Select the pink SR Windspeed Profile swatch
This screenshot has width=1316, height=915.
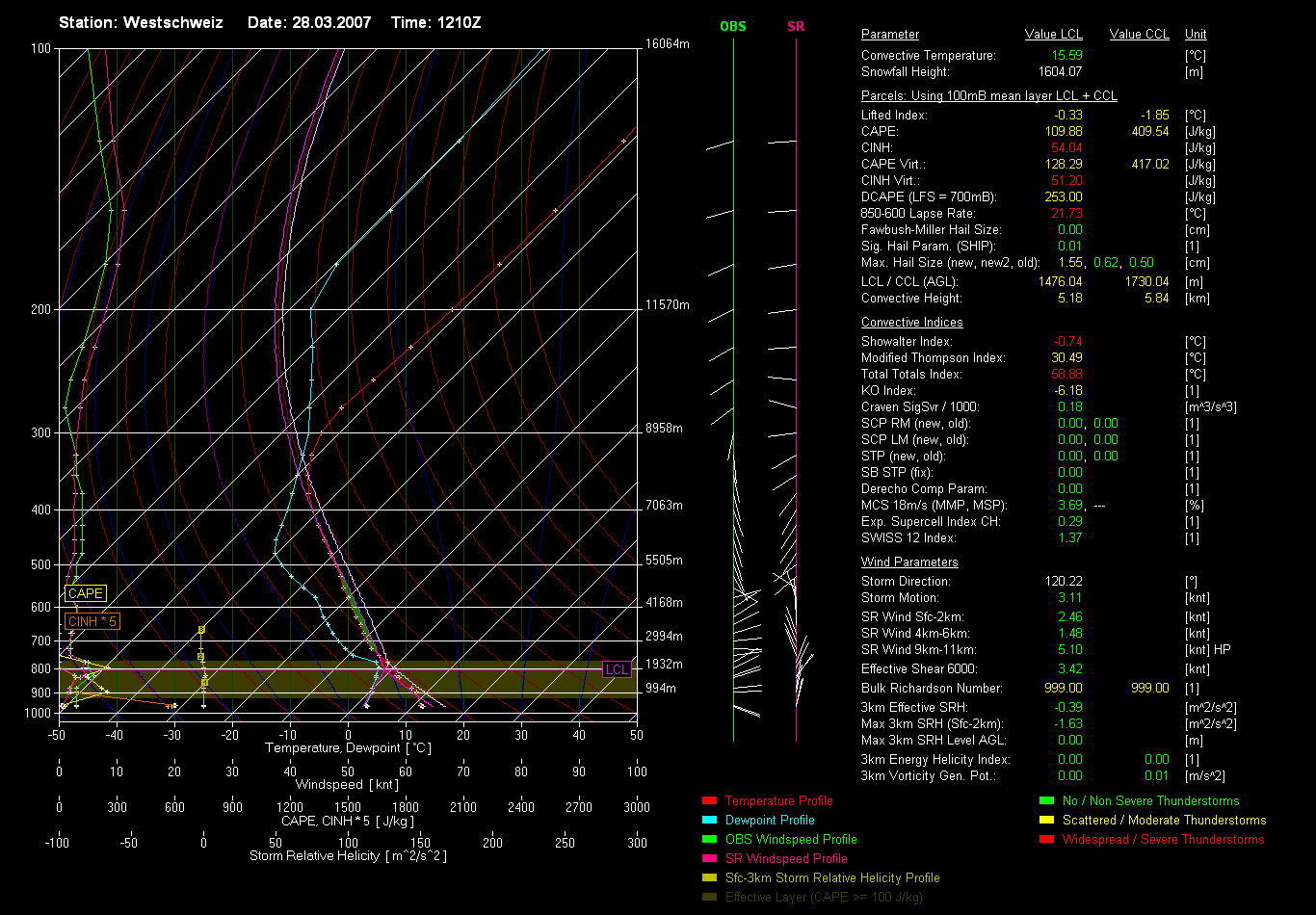coord(710,859)
